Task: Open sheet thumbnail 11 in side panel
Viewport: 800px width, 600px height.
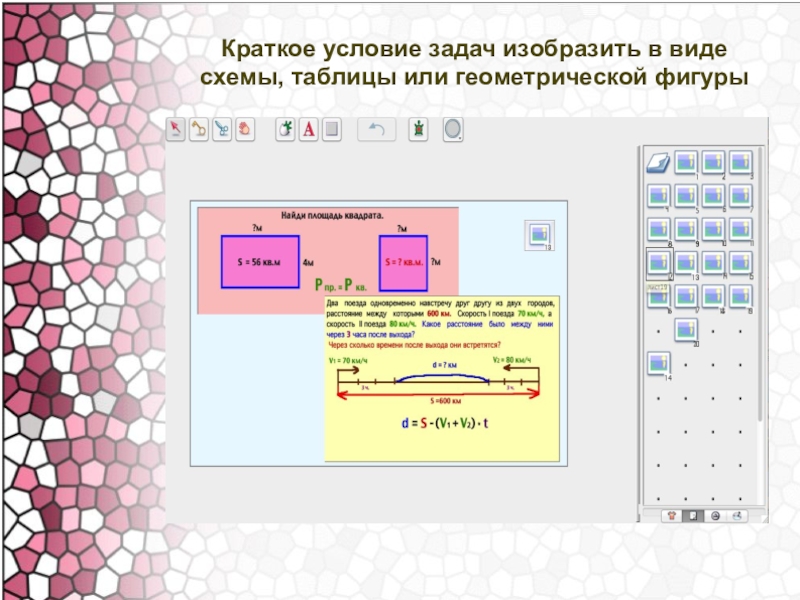Action: click(740, 230)
